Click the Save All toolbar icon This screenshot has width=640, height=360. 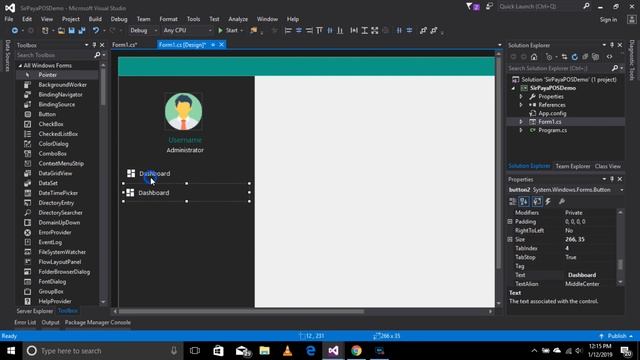coord(82,31)
